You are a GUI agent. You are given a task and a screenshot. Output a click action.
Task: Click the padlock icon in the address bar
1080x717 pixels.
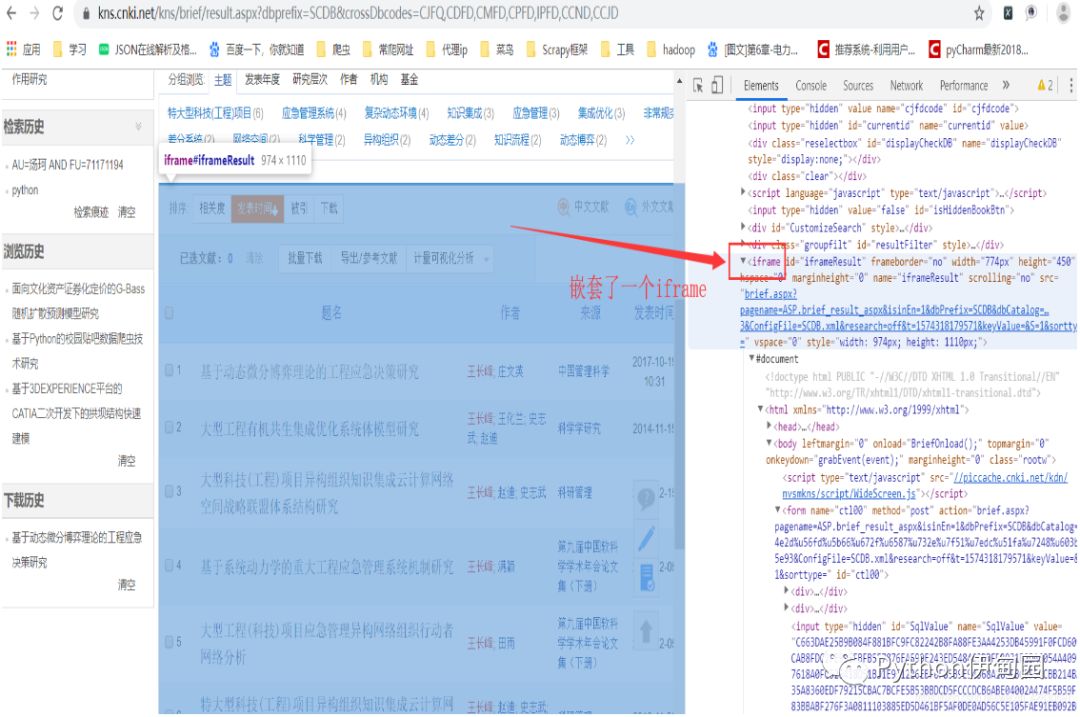86,13
